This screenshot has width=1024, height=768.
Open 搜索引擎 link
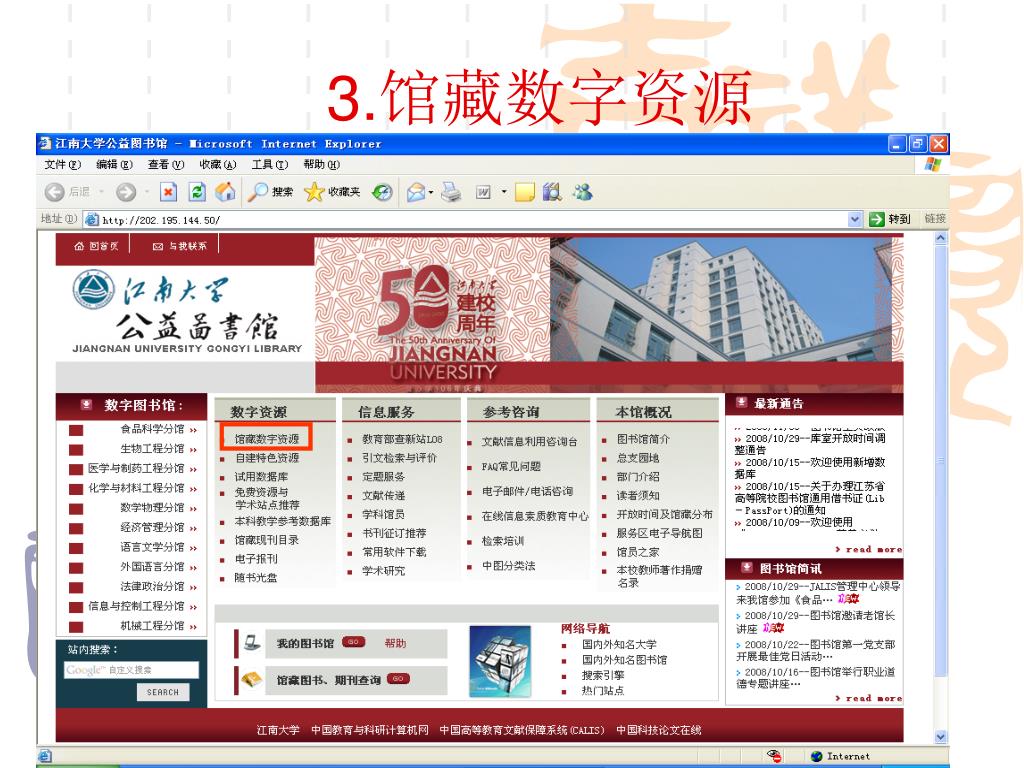(603, 675)
